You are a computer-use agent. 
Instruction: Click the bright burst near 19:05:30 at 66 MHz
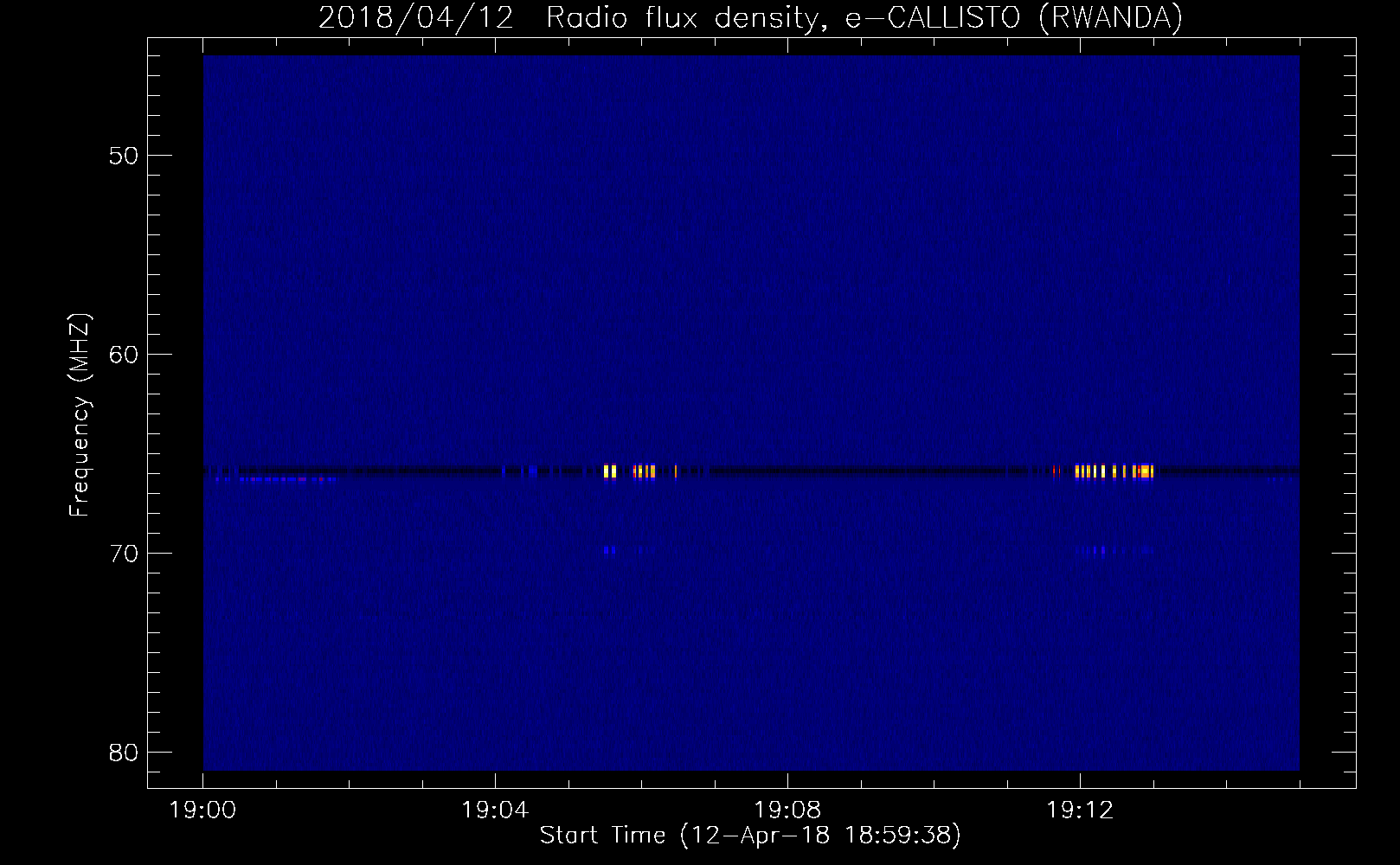point(610,471)
